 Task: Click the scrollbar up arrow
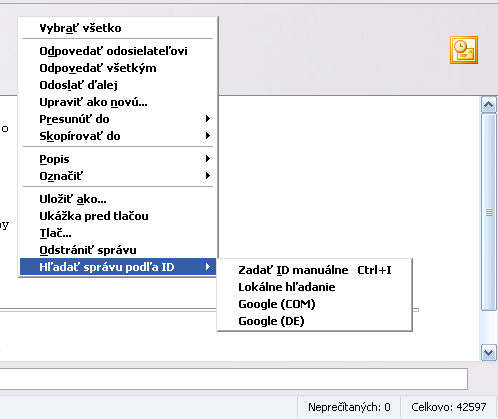(x=489, y=105)
